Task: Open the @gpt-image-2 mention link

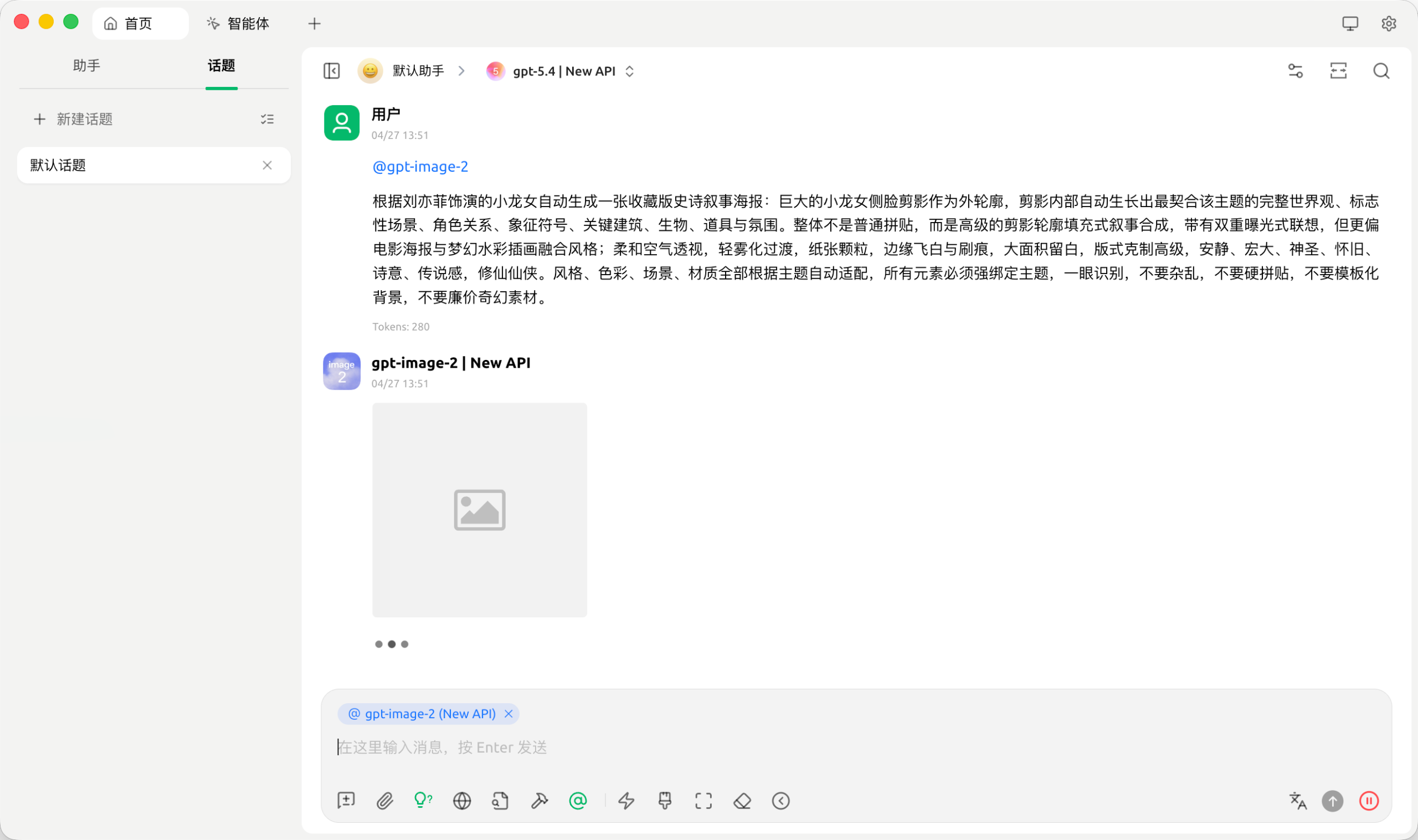Action: coord(420,167)
